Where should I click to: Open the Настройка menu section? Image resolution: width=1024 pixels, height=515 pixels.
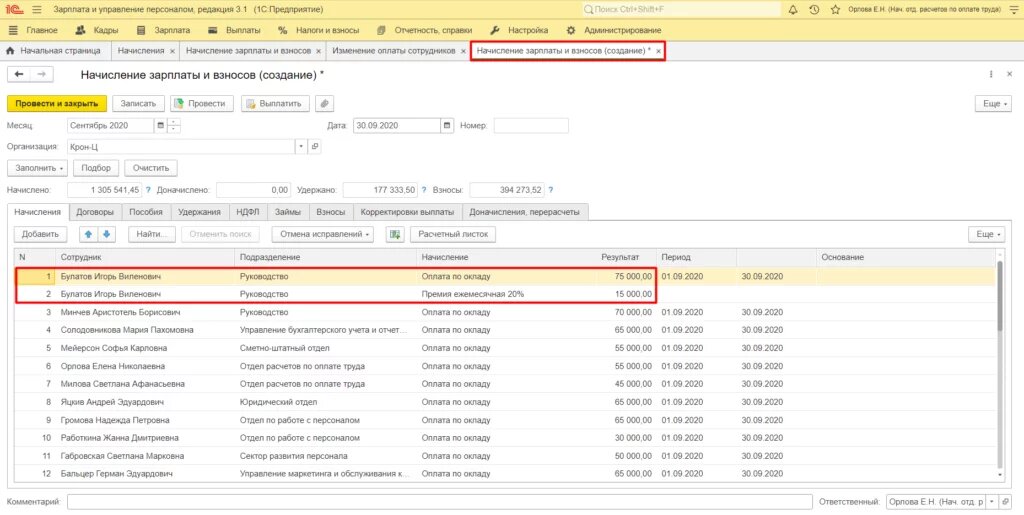tap(519, 30)
